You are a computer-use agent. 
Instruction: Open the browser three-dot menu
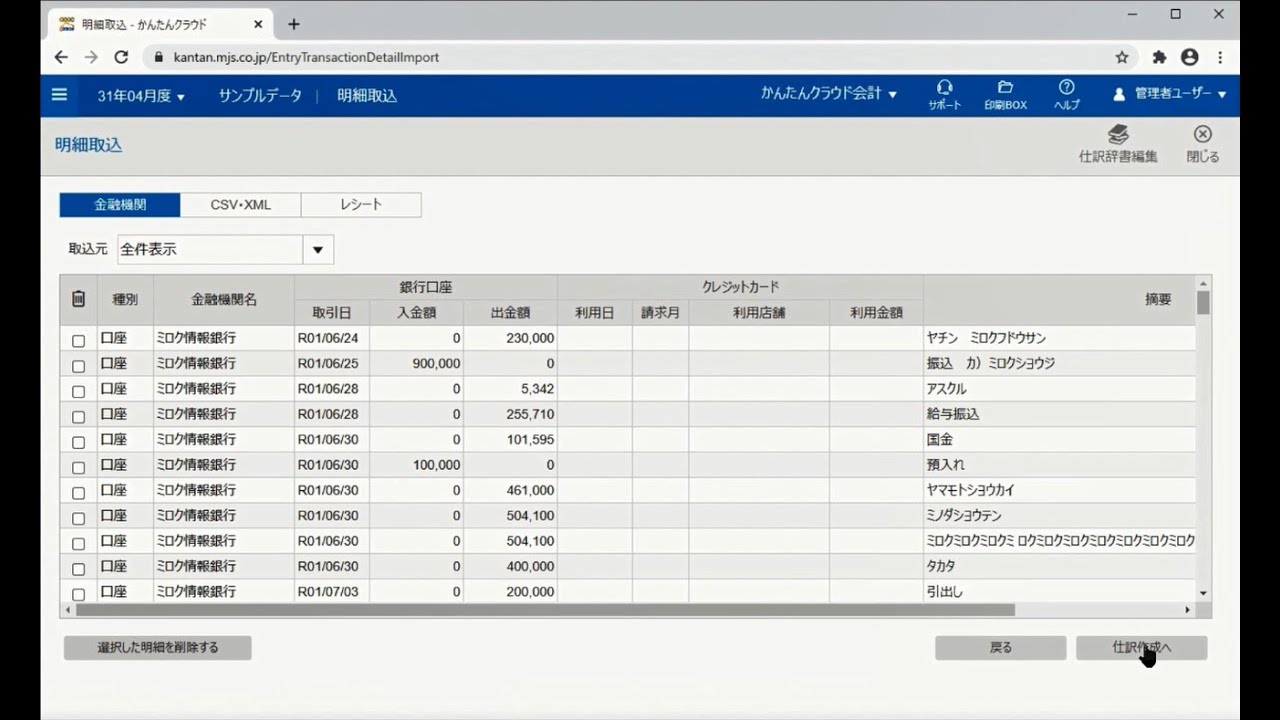1220,57
